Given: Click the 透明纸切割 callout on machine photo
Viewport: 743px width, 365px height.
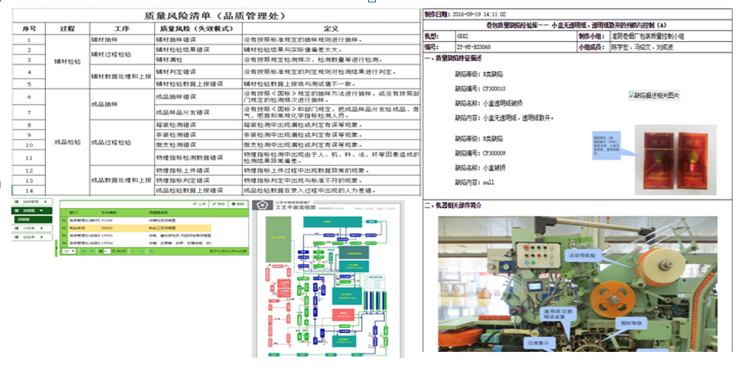Looking at the screenshot, I should [558, 313].
